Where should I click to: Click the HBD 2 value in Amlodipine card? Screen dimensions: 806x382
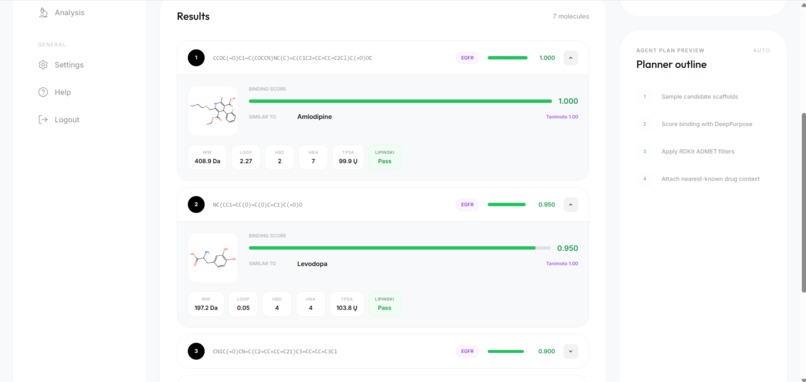coord(280,161)
